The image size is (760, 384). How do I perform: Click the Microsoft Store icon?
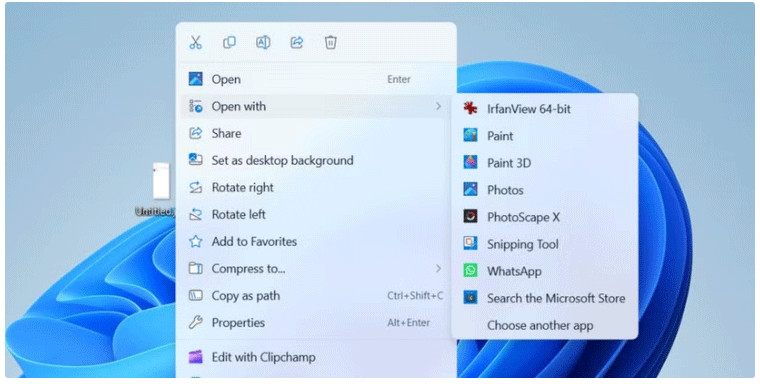(470, 297)
